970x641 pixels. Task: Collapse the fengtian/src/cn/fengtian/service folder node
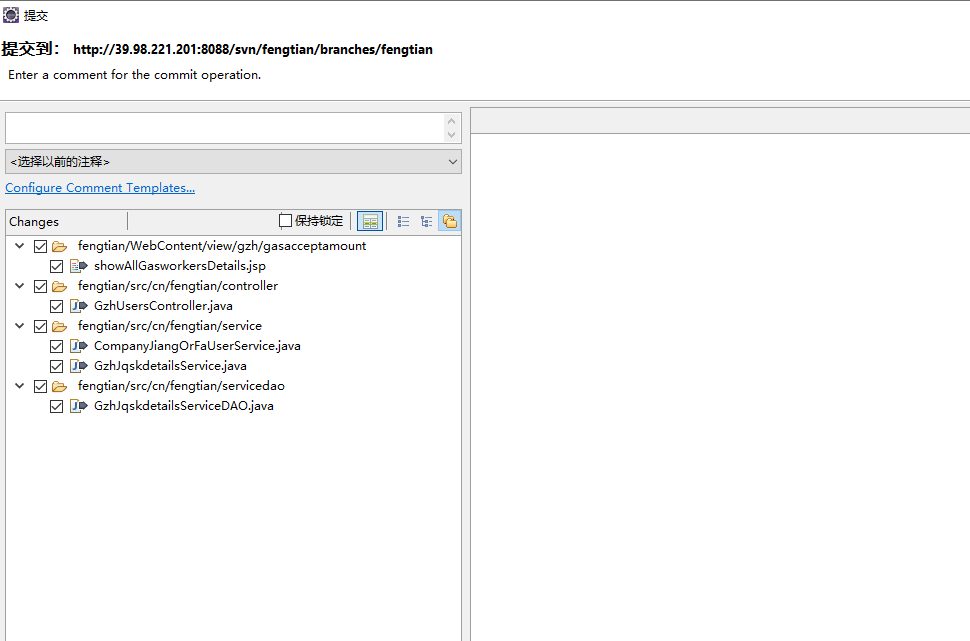(x=20, y=326)
